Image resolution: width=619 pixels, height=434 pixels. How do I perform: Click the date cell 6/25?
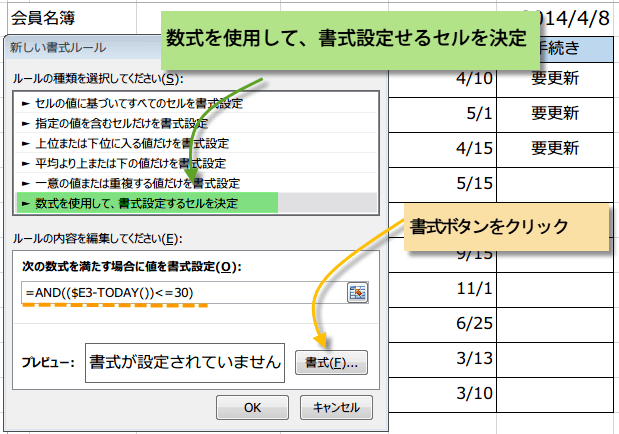click(442, 325)
